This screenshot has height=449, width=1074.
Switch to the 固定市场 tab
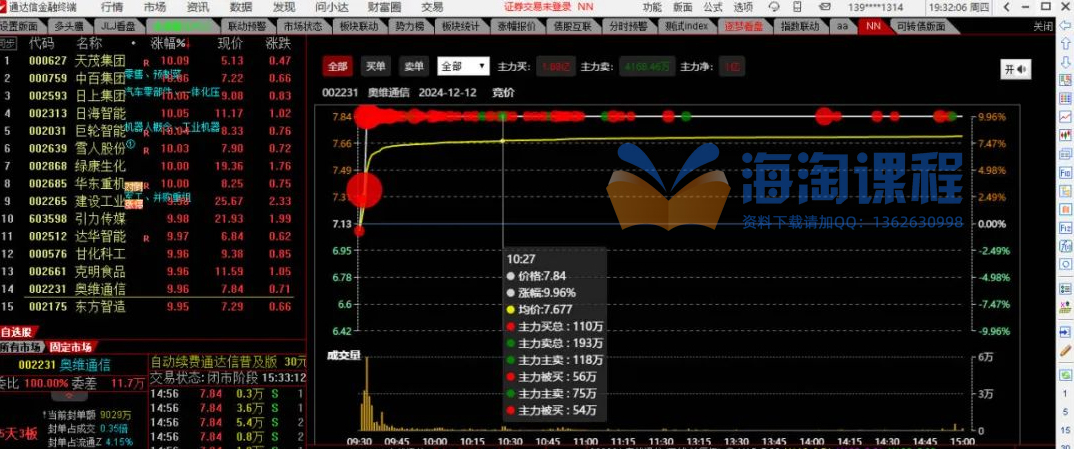(x=70, y=346)
